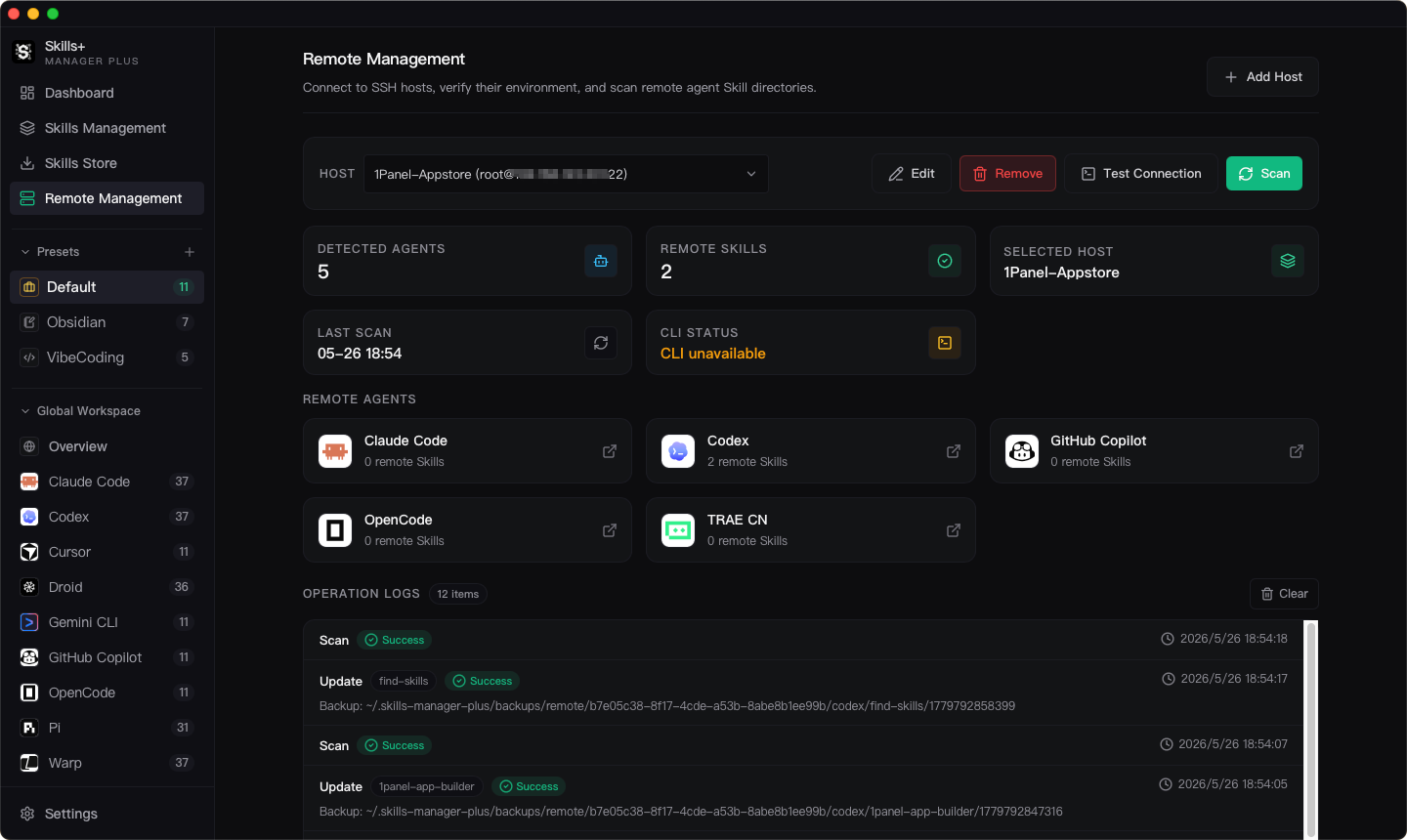The width and height of the screenshot is (1407, 840).
Task: Clear the operation logs
Action: pyautogui.click(x=1284, y=594)
